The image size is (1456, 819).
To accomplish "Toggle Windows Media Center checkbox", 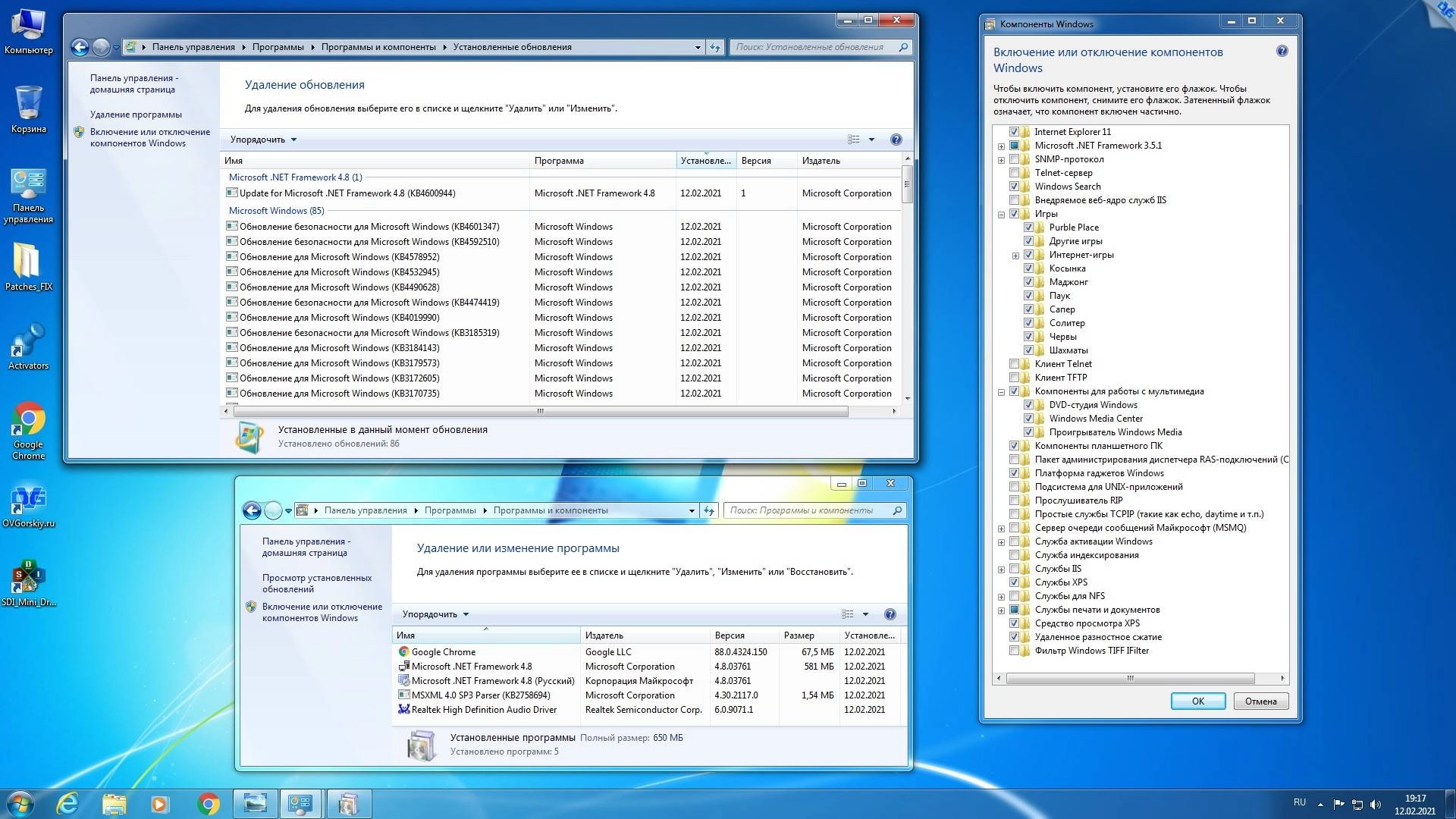I will coord(1028,419).
